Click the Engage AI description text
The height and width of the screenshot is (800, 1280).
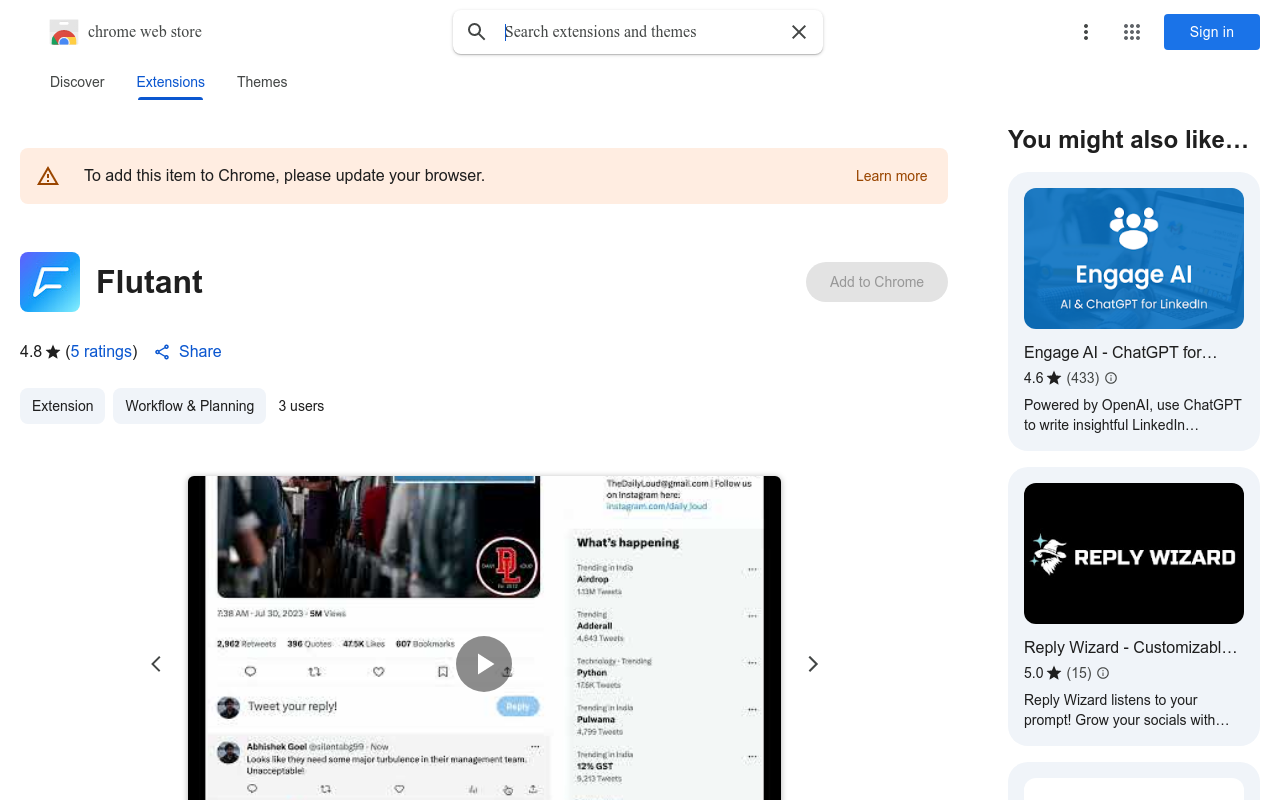[x=1133, y=415]
